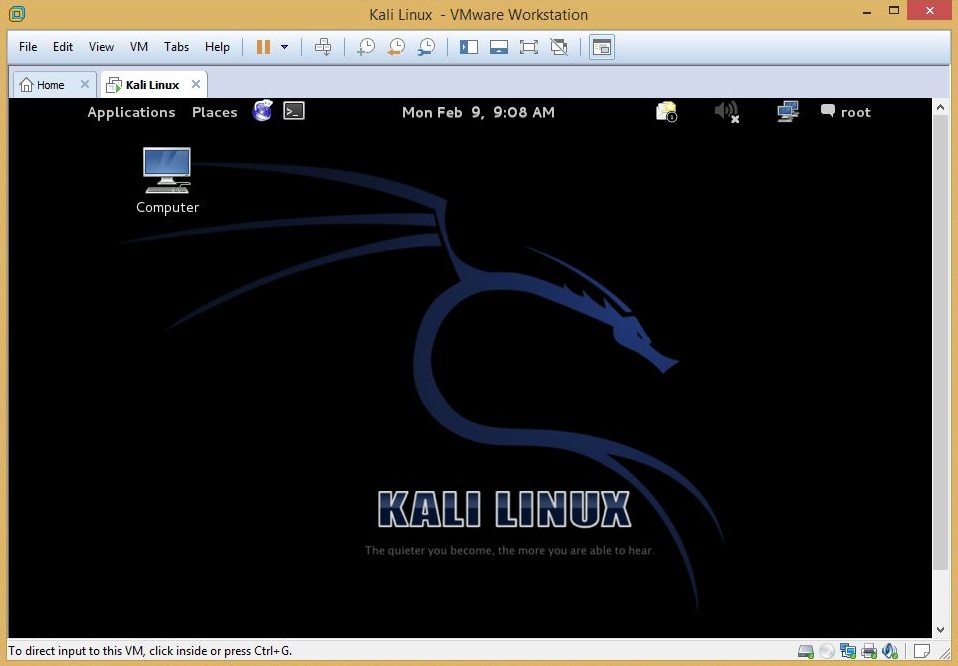Open the snapshot manager

click(x=426, y=47)
